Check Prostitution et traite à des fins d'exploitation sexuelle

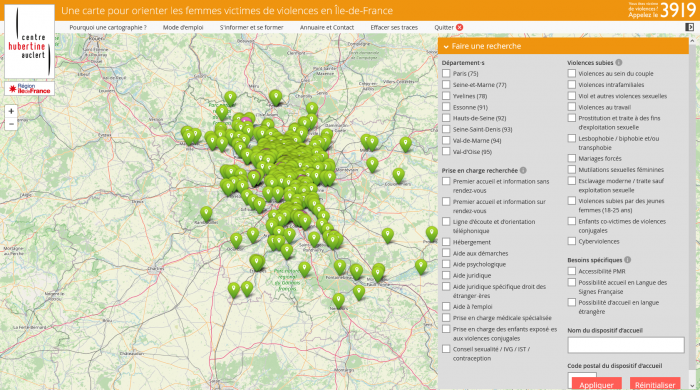click(572, 118)
